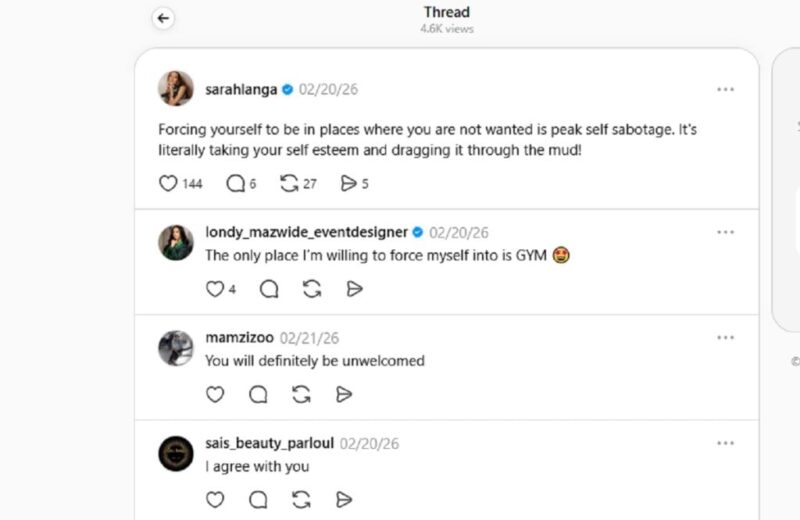Open mamzizoo's profile link
Image resolution: width=800 pixels, height=520 pixels.
(239, 337)
